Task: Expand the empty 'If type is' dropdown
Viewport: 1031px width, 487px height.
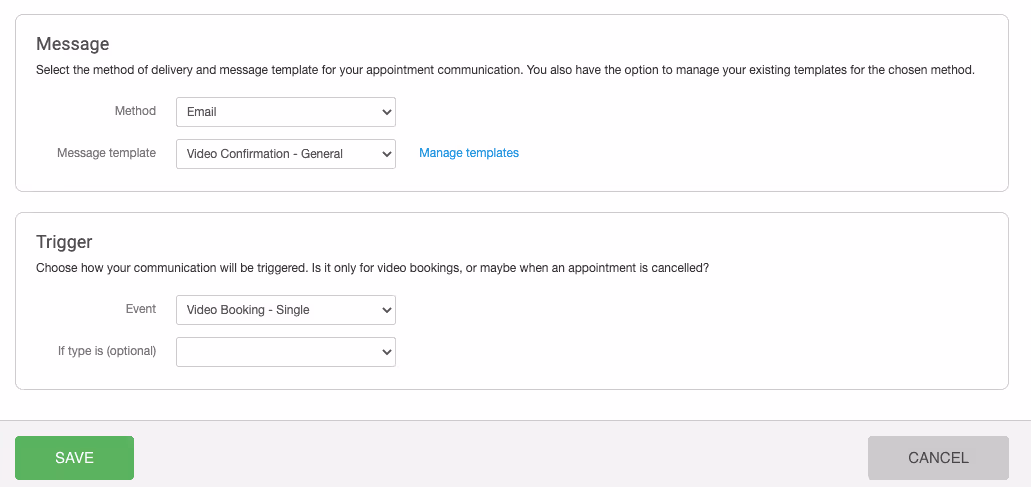Action: 285,352
